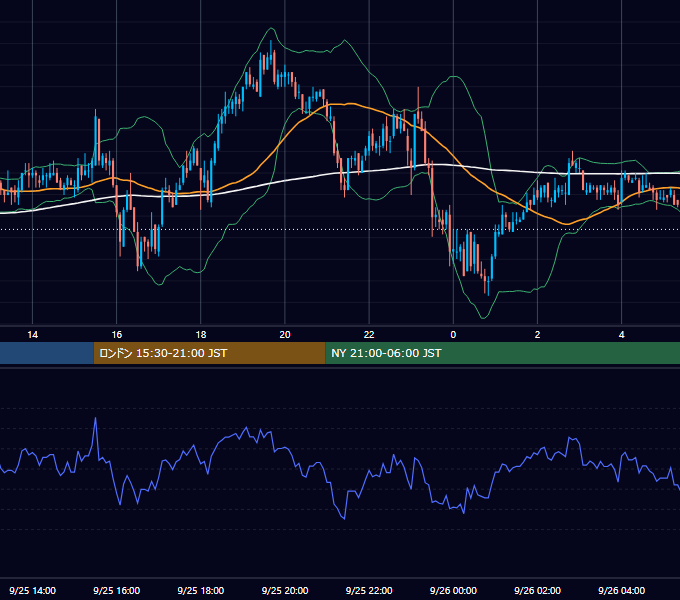
Task: Click the NY 21:00-06:00 JST session bar
Action: [502, 353]
